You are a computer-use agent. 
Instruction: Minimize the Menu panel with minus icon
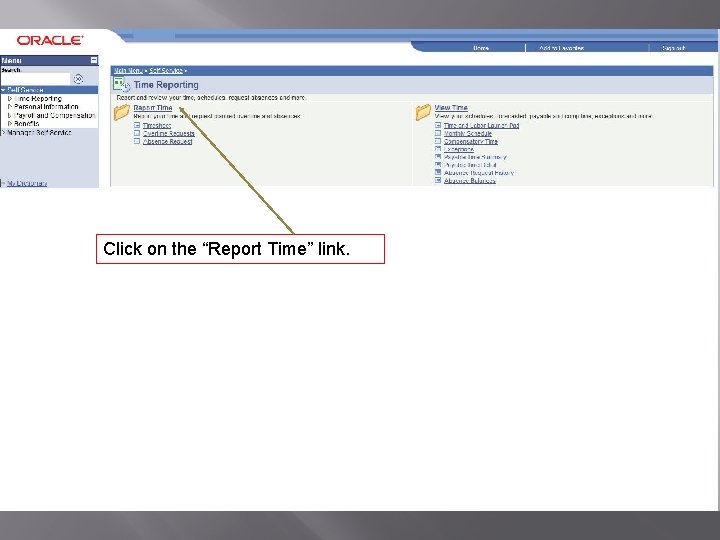94,60
